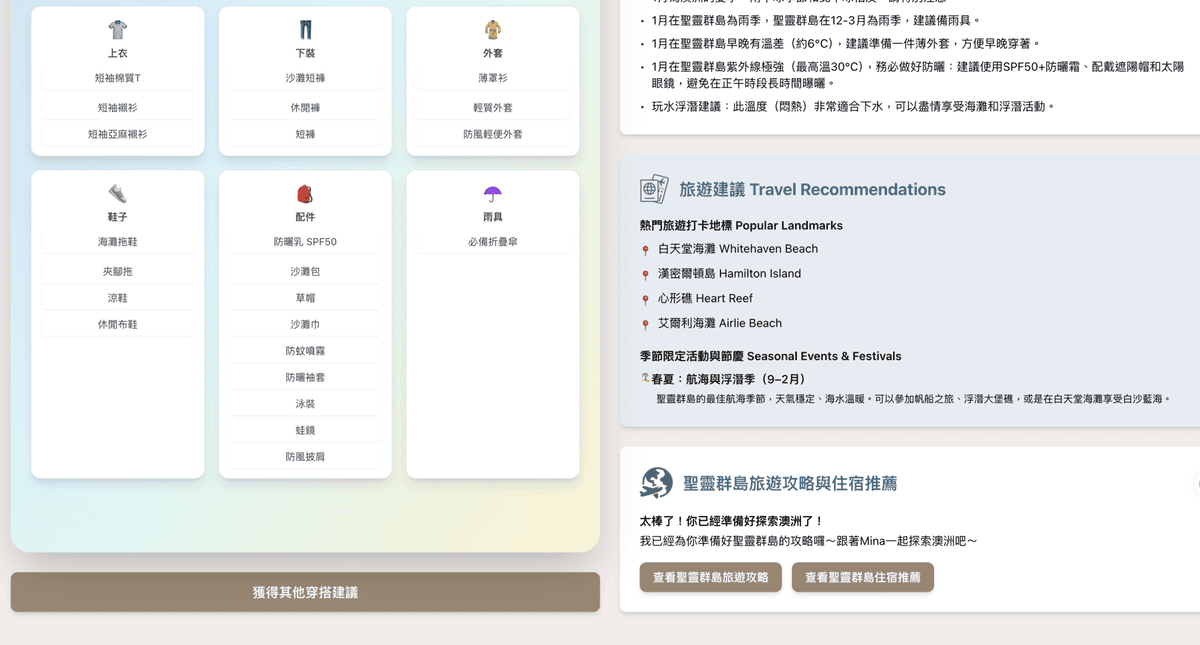
Task: Select 沙灘短褲 item
Action: pos(305,78)
